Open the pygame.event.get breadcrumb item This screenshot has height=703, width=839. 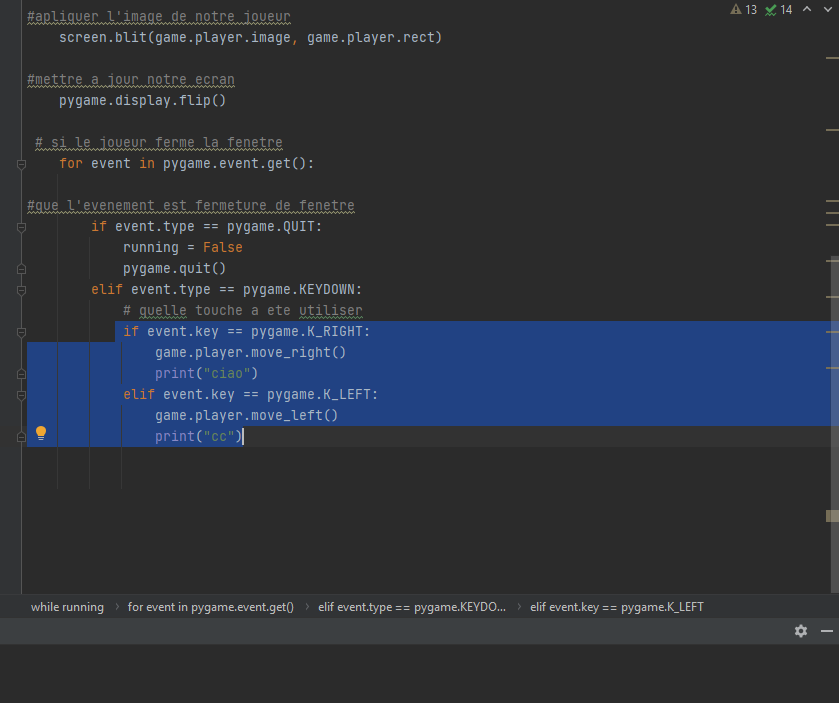click(210, 607)
